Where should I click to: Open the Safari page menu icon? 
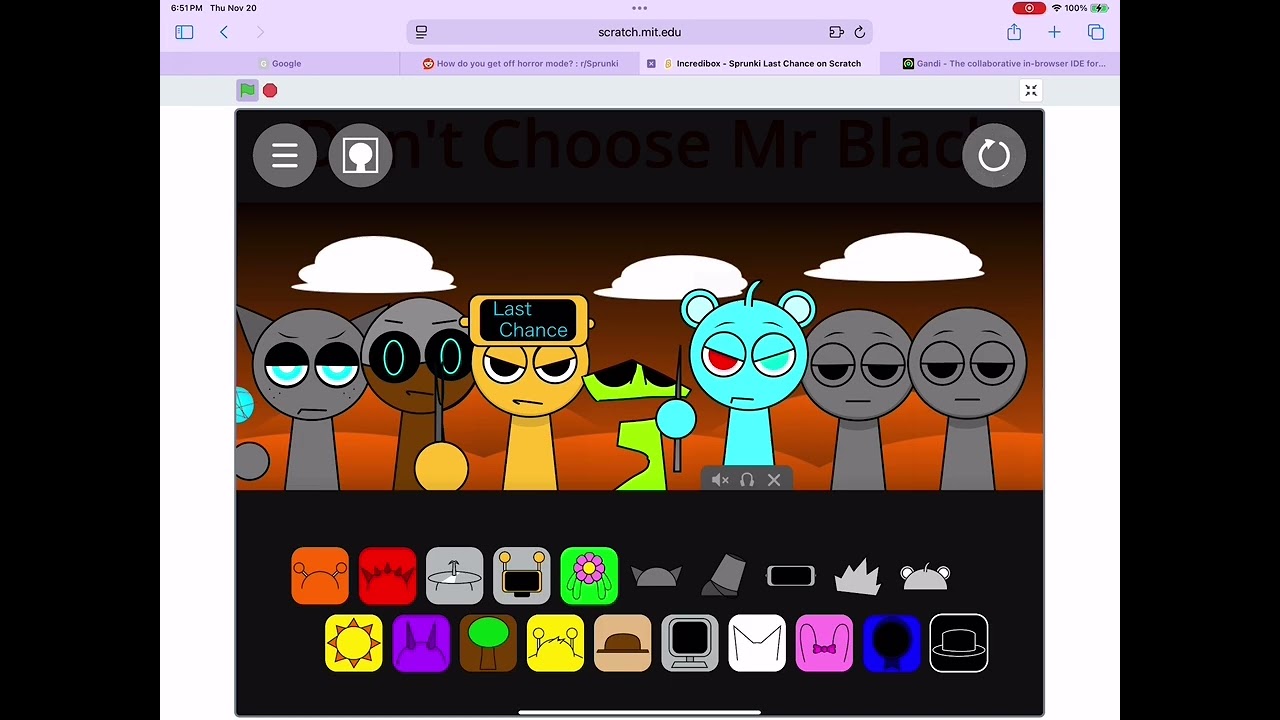(421, 32)
